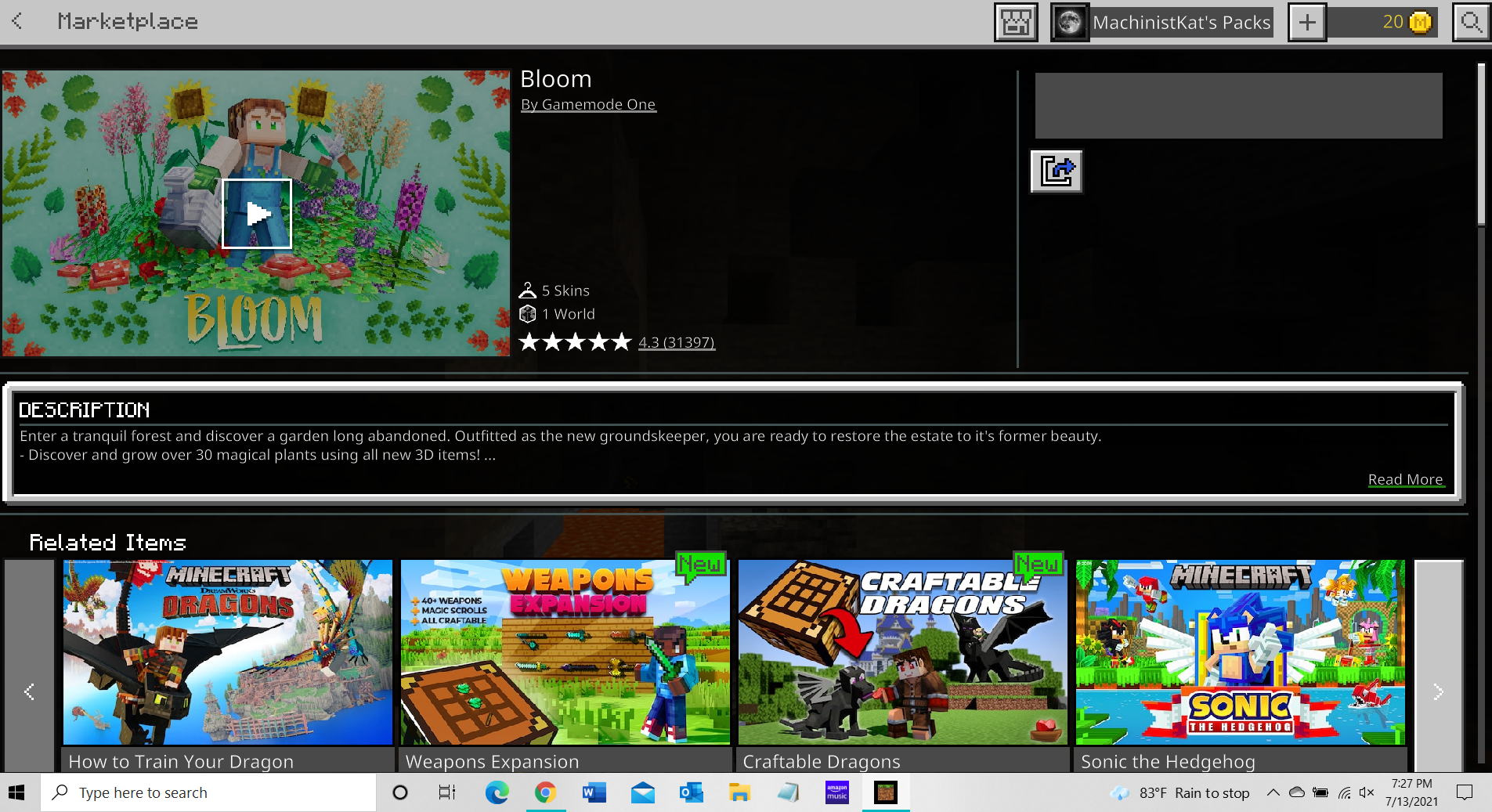Open the Mail app
This screenshot has height=812, width=1492.
[x=642, y=792]
